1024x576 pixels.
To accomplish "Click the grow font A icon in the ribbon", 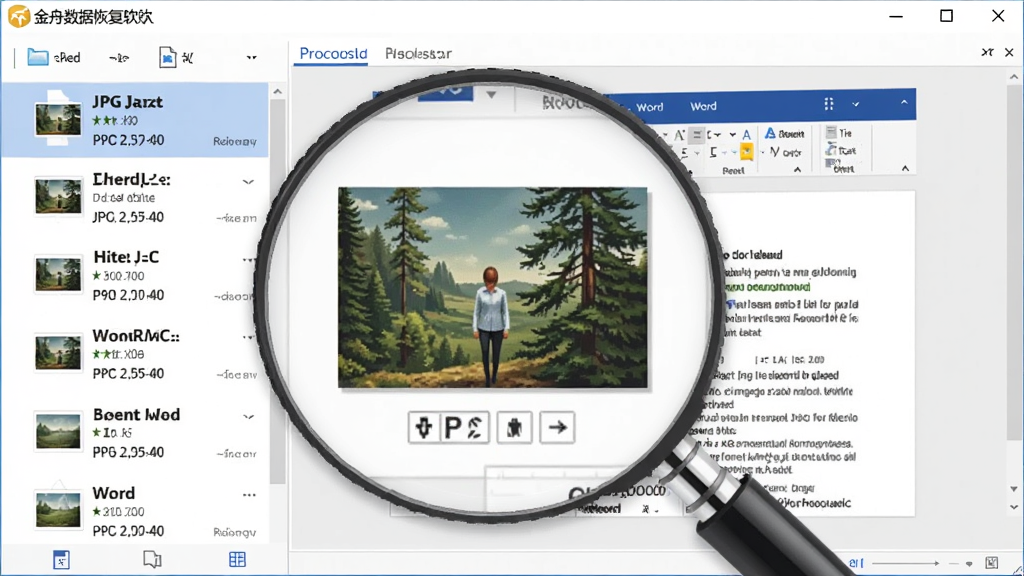I will click(x=679, y=135).
